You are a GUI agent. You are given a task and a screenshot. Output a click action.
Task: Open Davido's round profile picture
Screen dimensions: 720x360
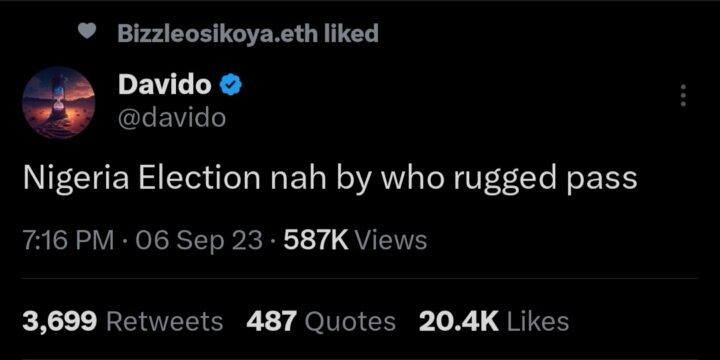[x=58, y=102]
